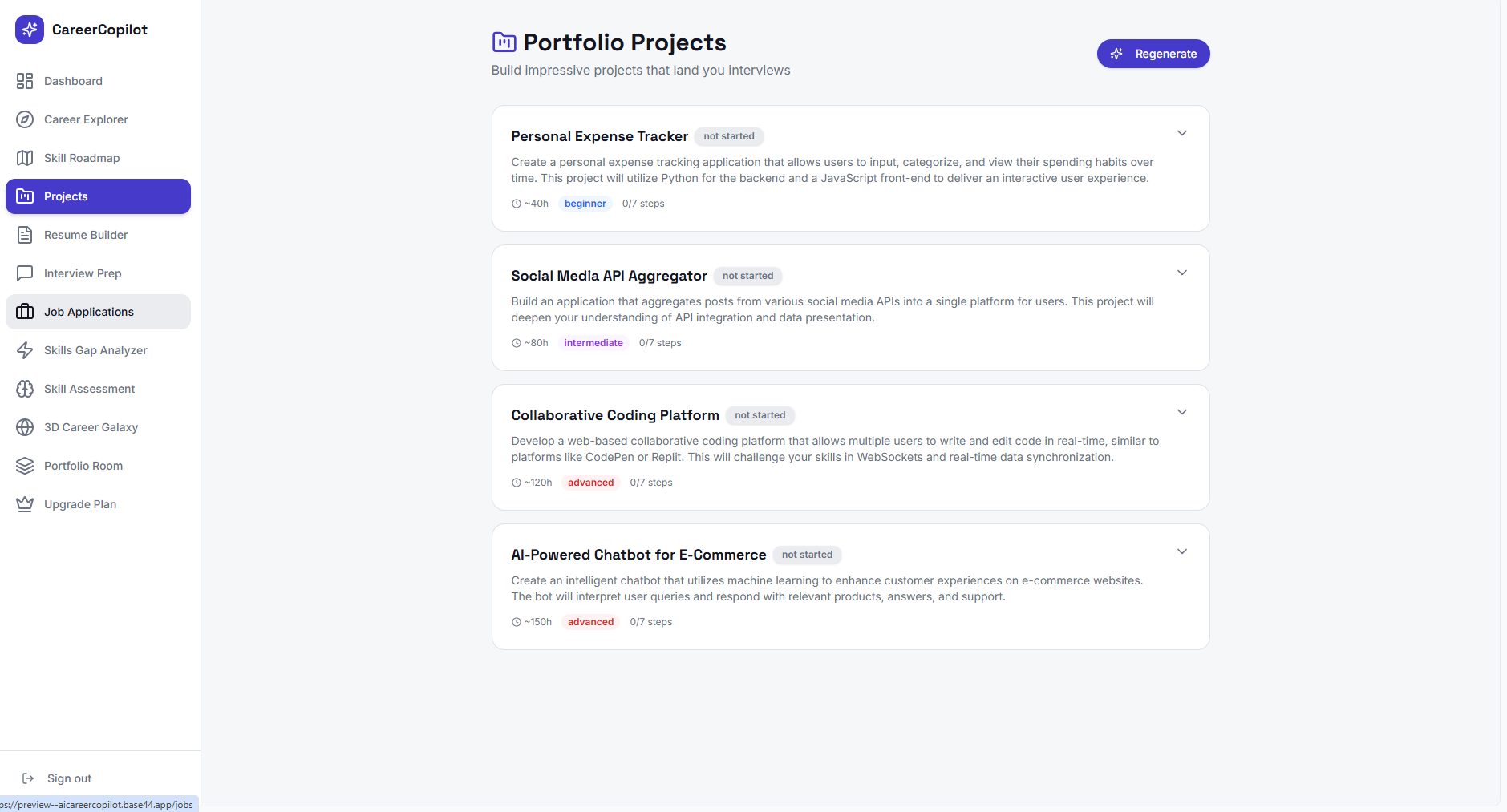This screenshot has width=1507, height=812.
Task: Click the Regenerate button
Action: [1153, 54]
